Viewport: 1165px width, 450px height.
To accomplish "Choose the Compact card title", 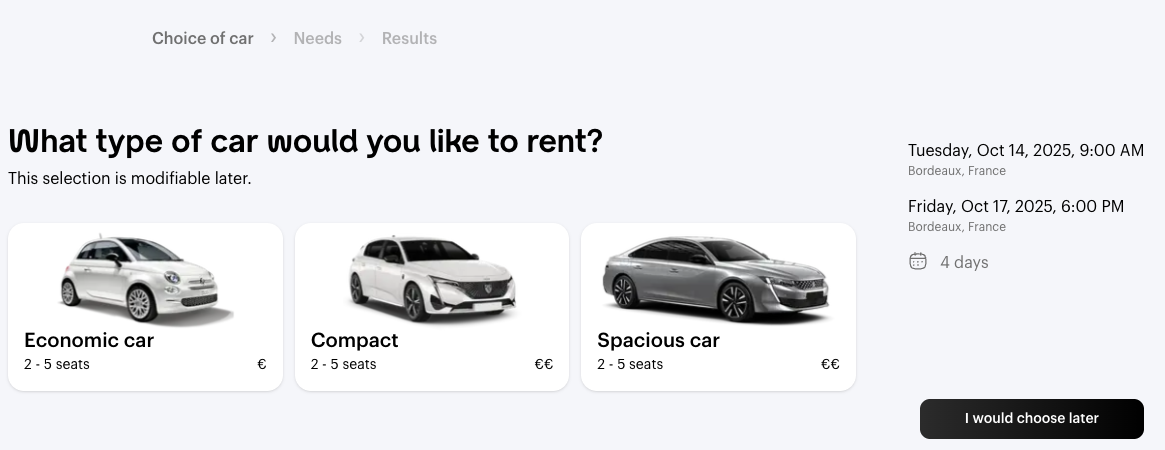I will tap(355, 340).
